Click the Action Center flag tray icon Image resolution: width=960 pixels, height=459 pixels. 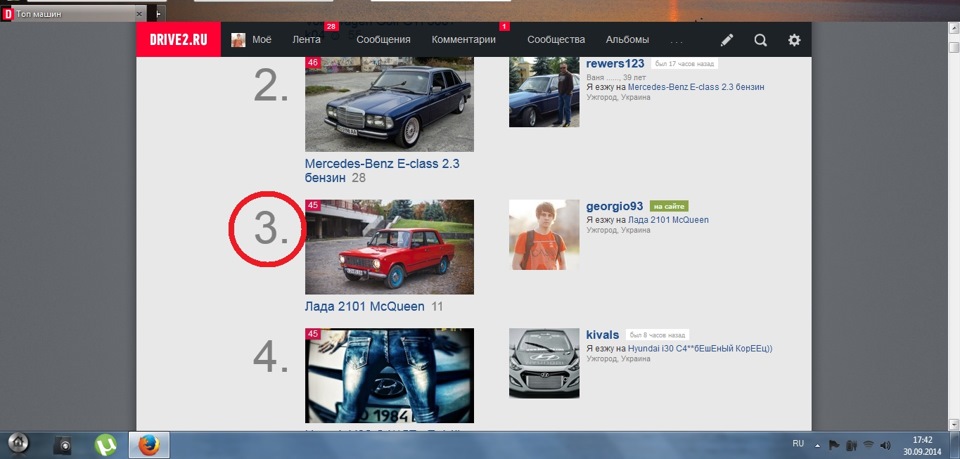pyautogui.click(x=834, y=445)
